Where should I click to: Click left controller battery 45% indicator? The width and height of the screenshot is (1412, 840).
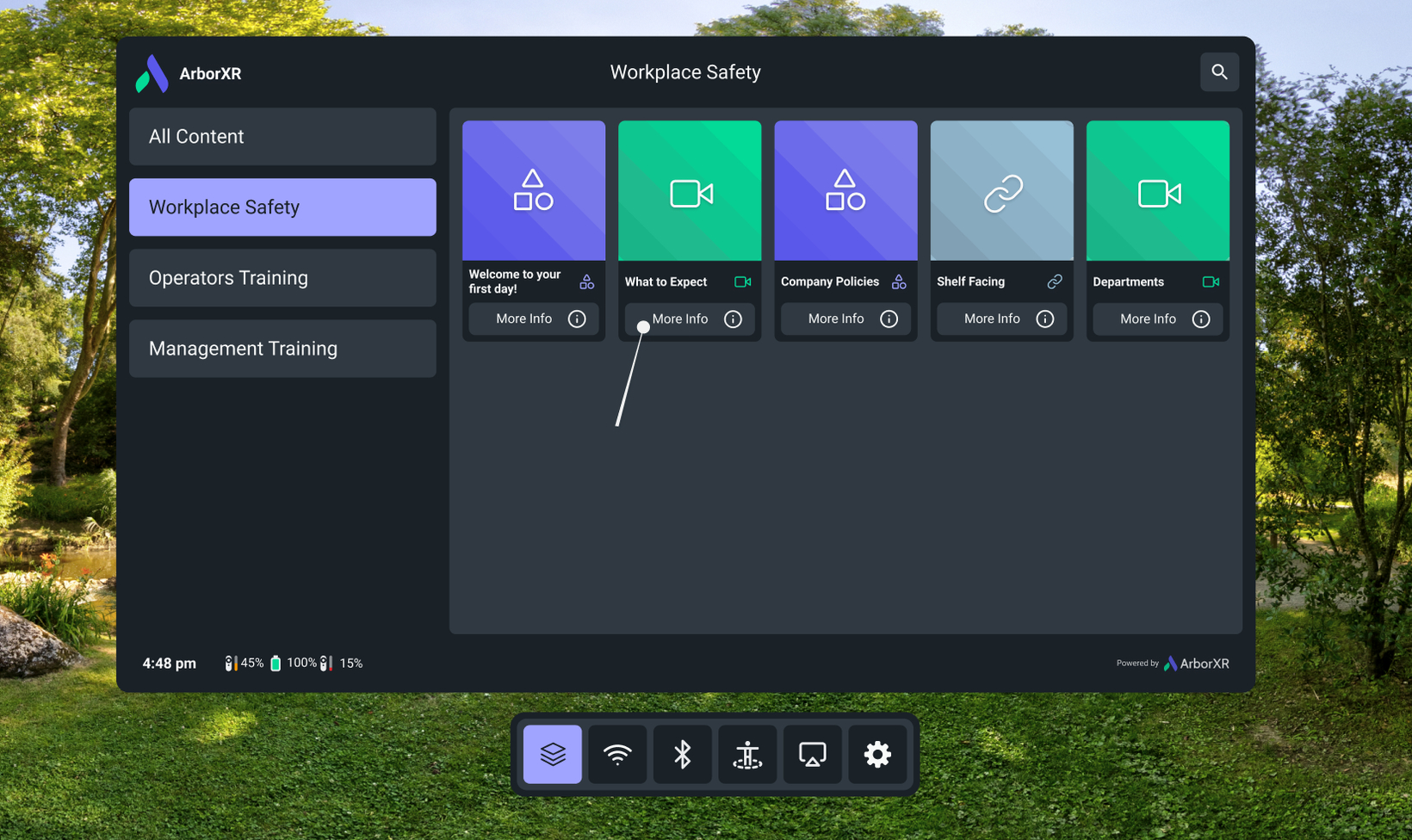245,664
